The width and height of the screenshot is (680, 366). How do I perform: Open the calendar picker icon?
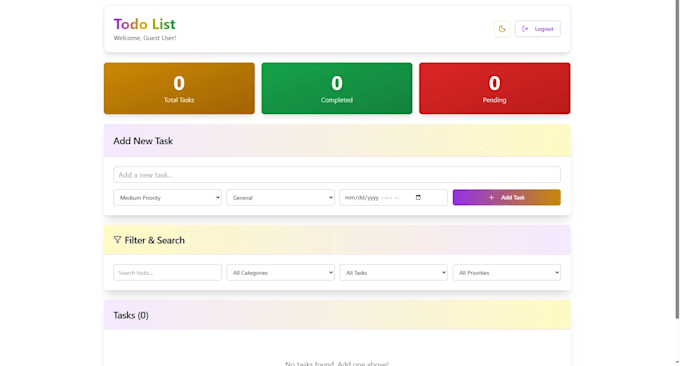(418, 197)
